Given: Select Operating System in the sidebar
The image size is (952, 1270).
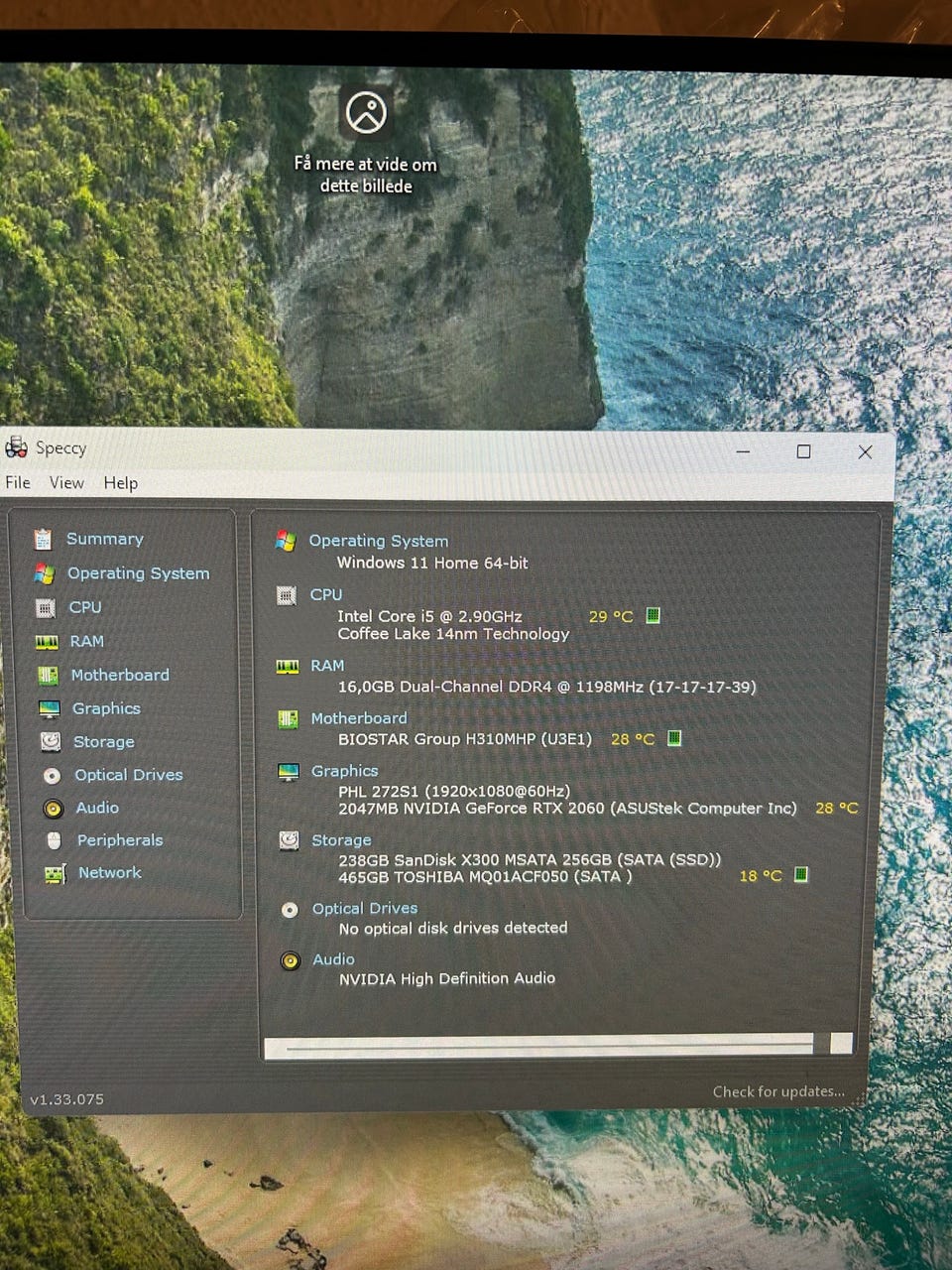Looking at the screenshot, I should [139, 573].
